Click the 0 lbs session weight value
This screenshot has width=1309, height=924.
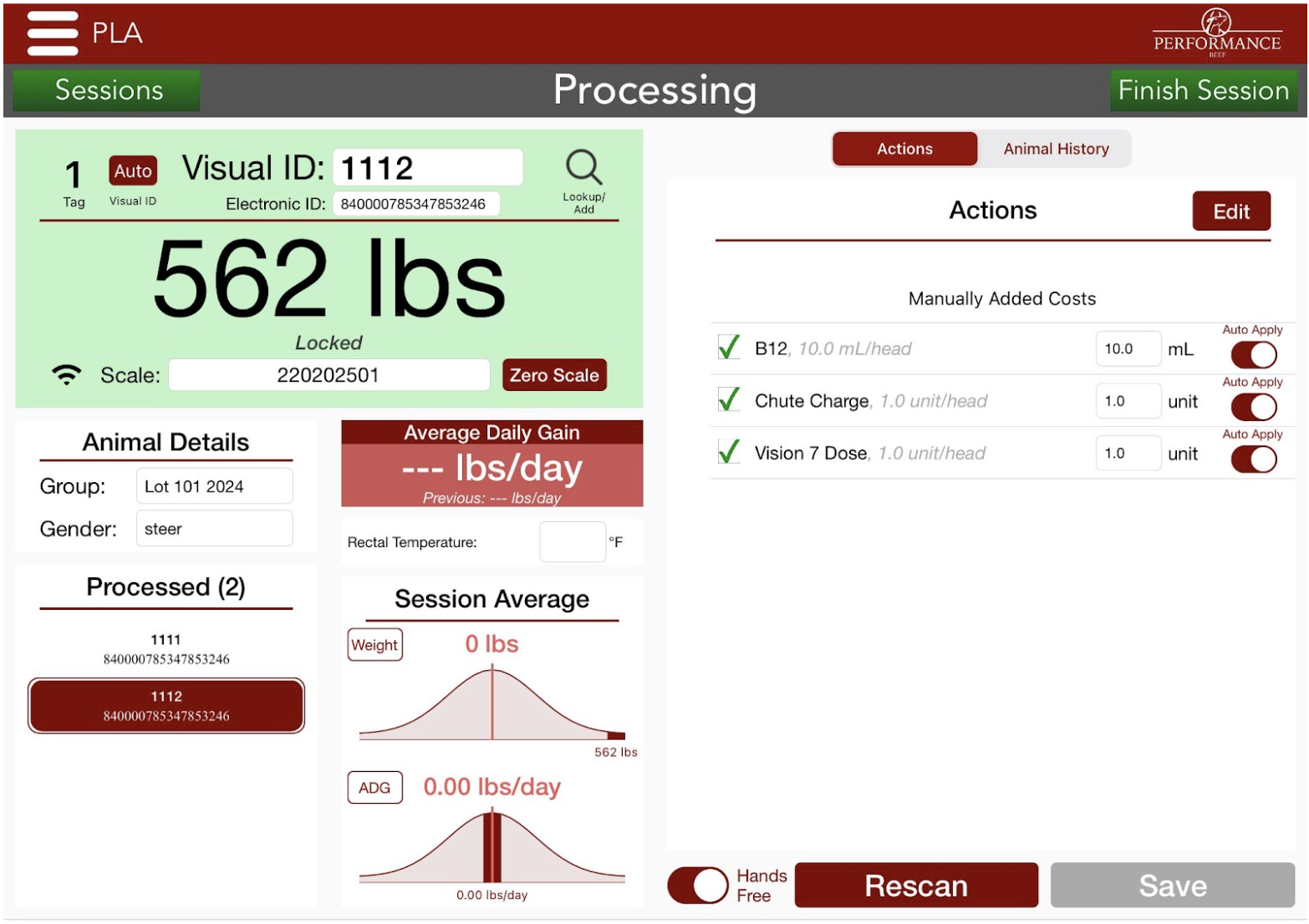(492, 644)
